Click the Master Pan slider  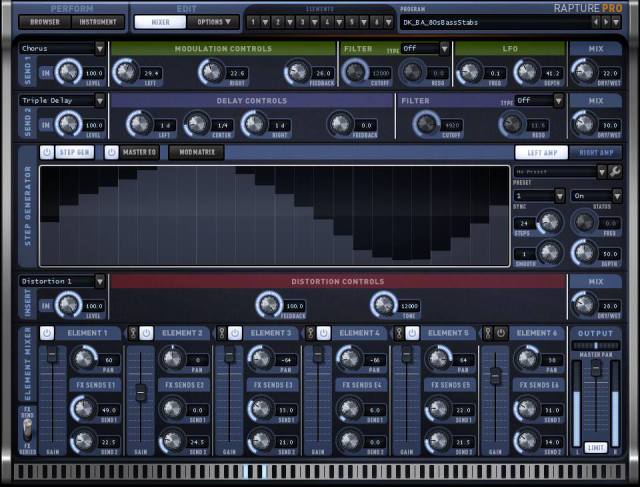coord(596,345)
